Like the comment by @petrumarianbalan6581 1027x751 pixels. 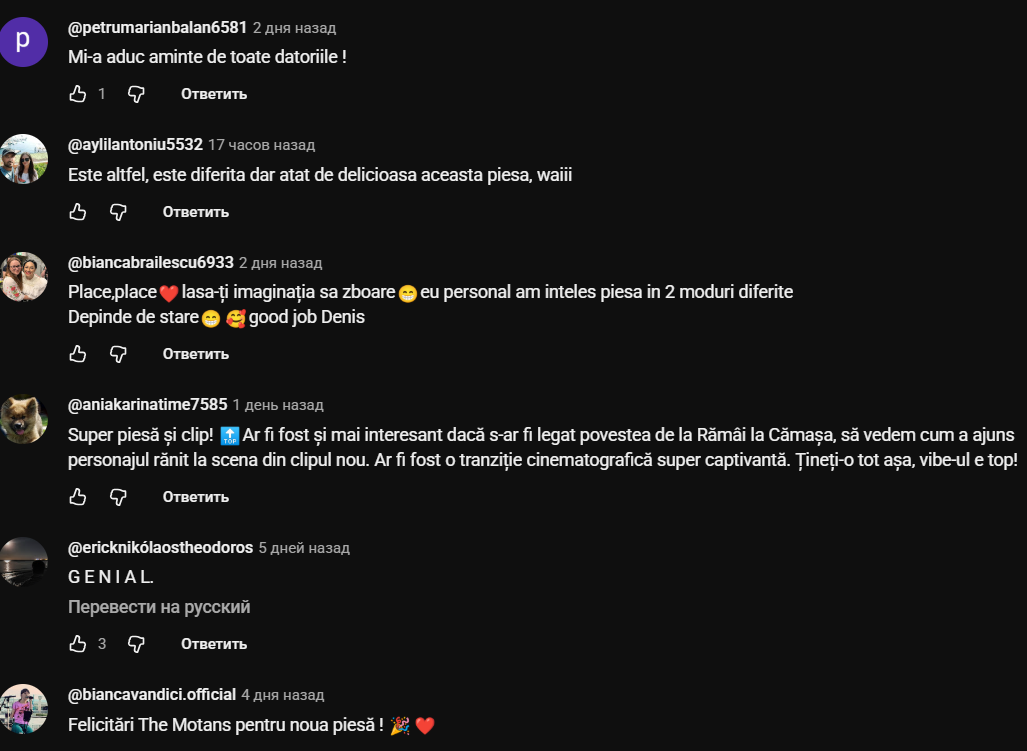(78, 94)
